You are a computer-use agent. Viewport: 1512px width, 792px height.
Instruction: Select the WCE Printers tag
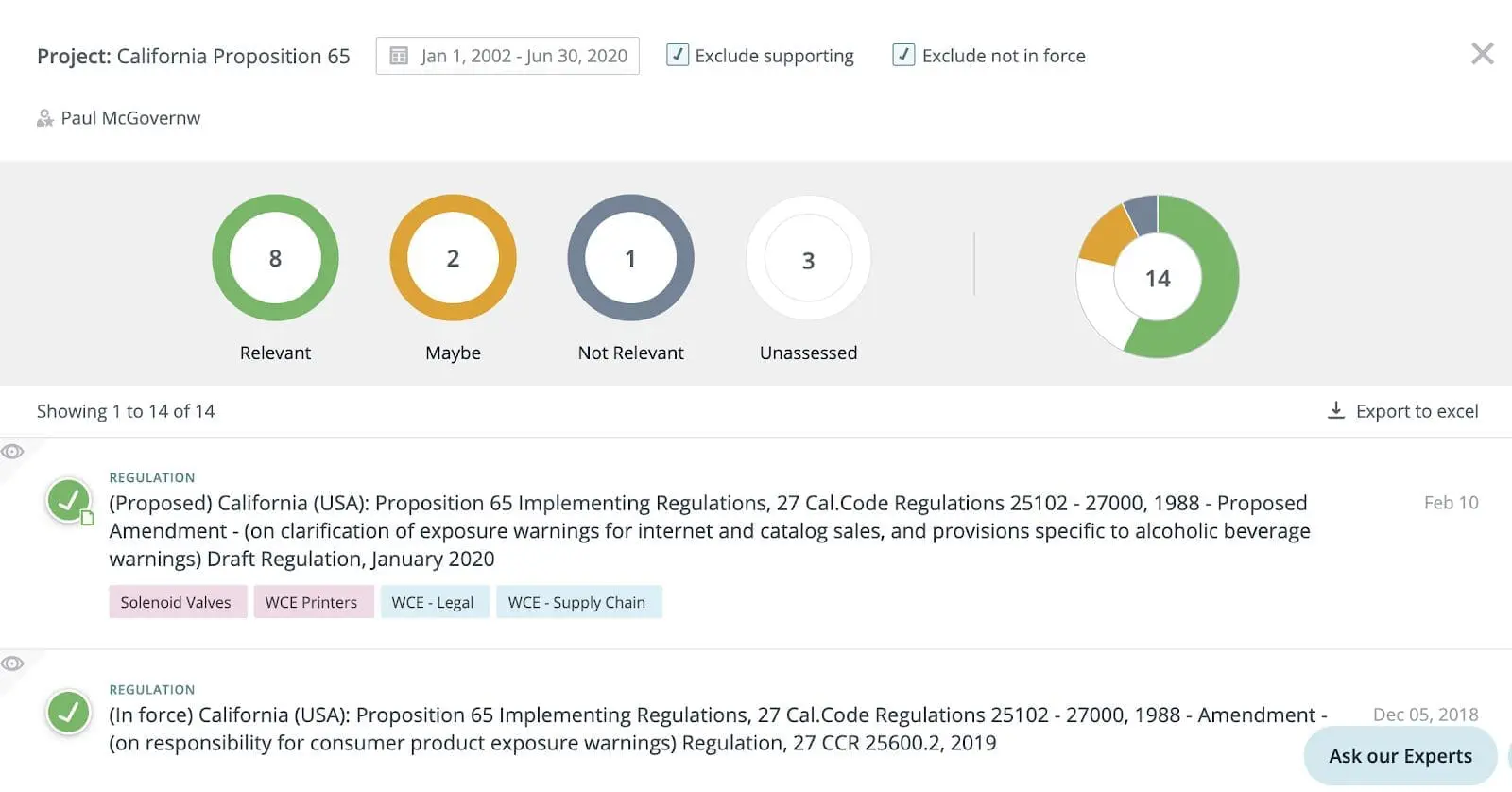coord(313,602)
